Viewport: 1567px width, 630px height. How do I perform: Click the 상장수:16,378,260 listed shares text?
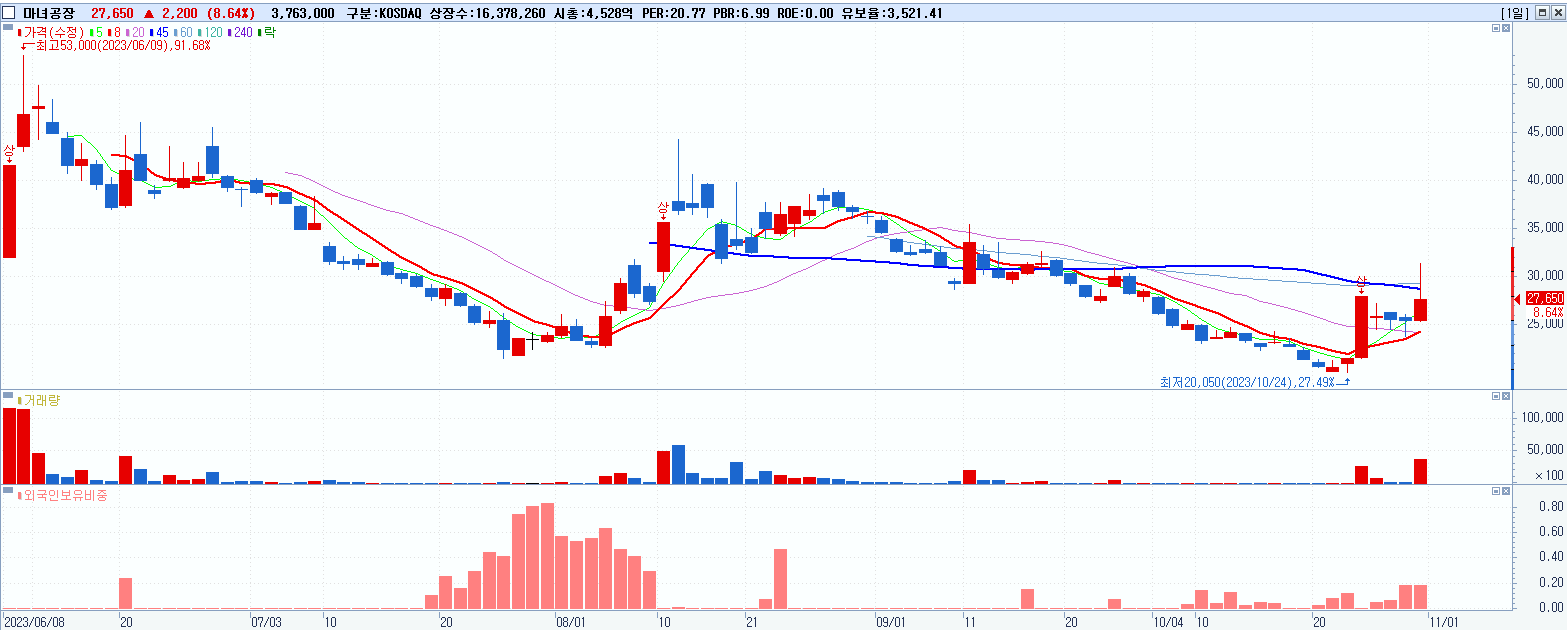[x=488, y=12]
